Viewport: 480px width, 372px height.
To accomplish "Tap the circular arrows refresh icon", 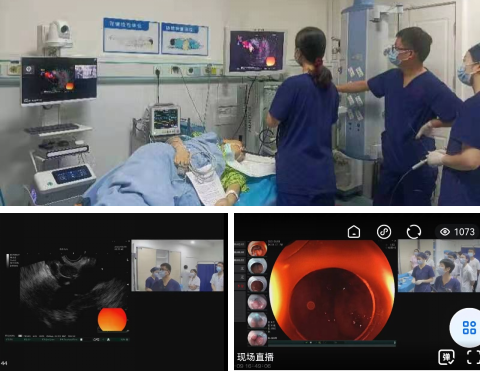I will (414, 232).
